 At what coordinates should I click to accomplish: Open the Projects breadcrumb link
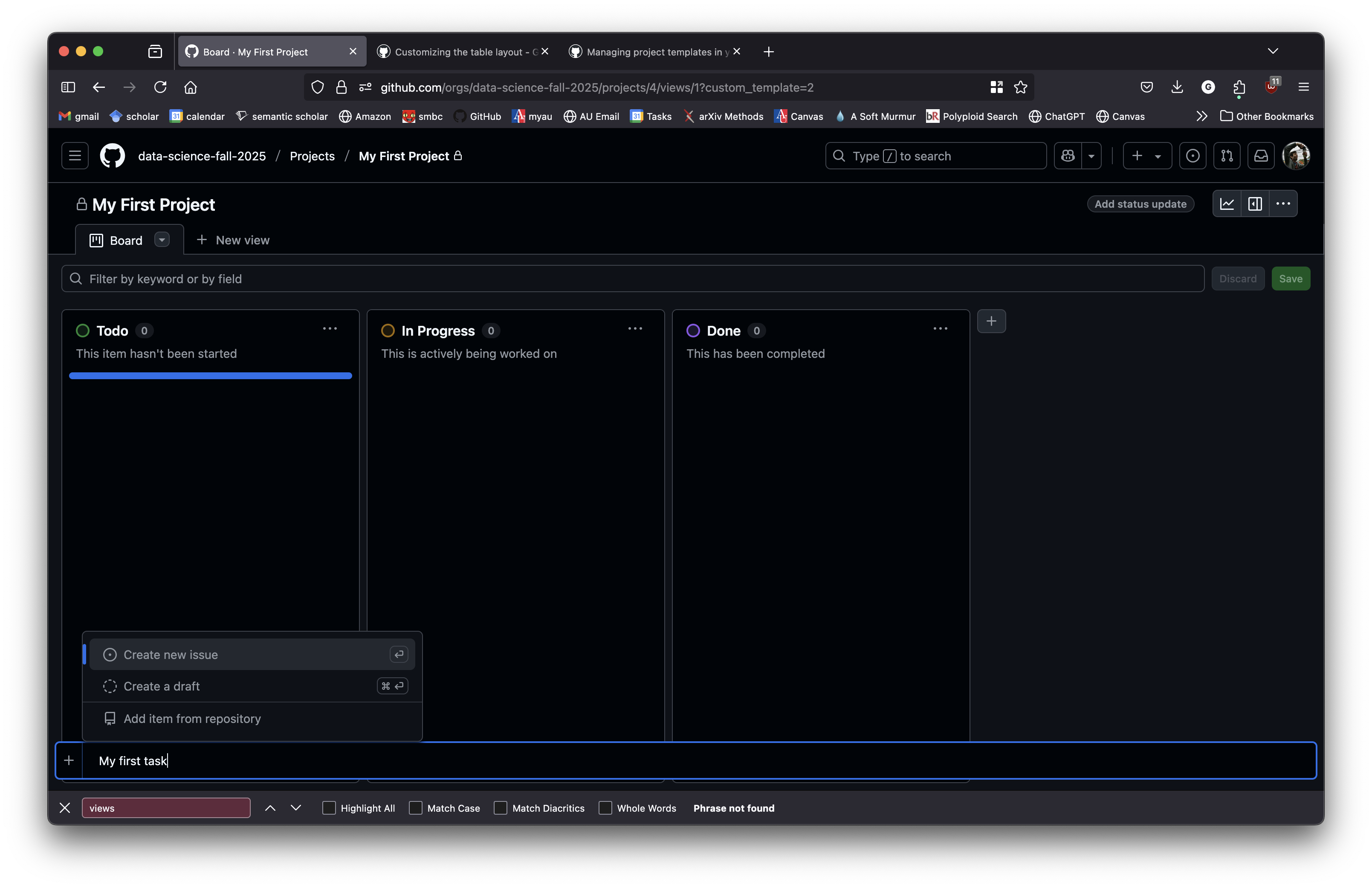[313, 156]
